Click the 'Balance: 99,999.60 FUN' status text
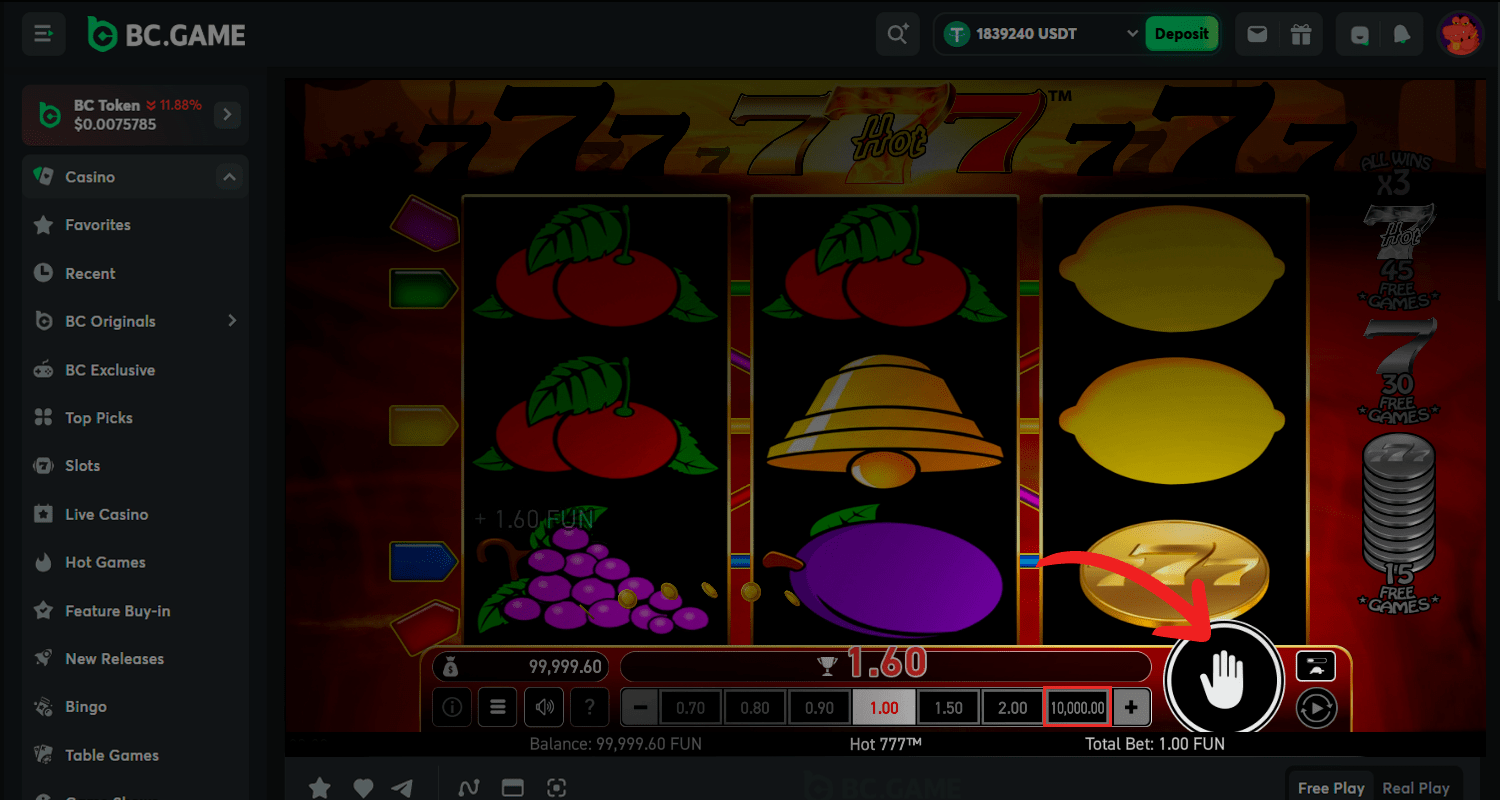This screenshot has width=1500, height=800. 615,744
